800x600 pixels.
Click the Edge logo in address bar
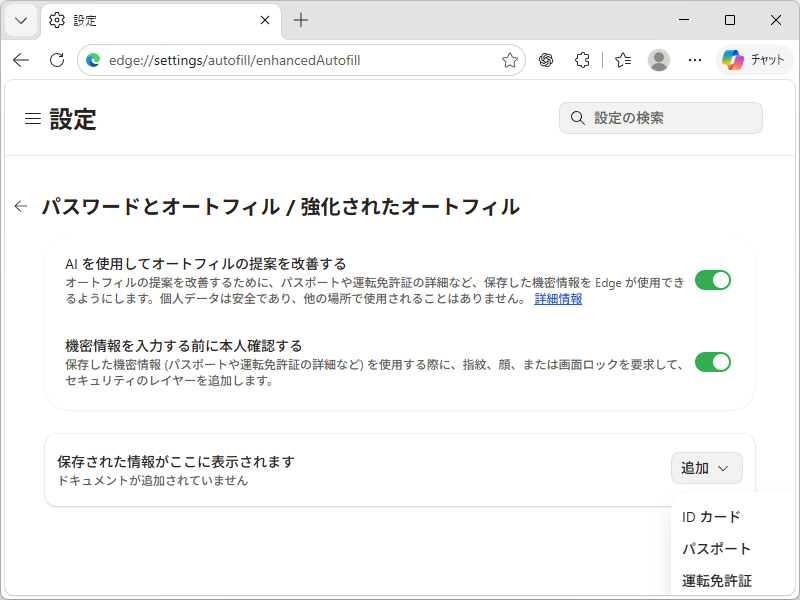click(x=93, y=60)
